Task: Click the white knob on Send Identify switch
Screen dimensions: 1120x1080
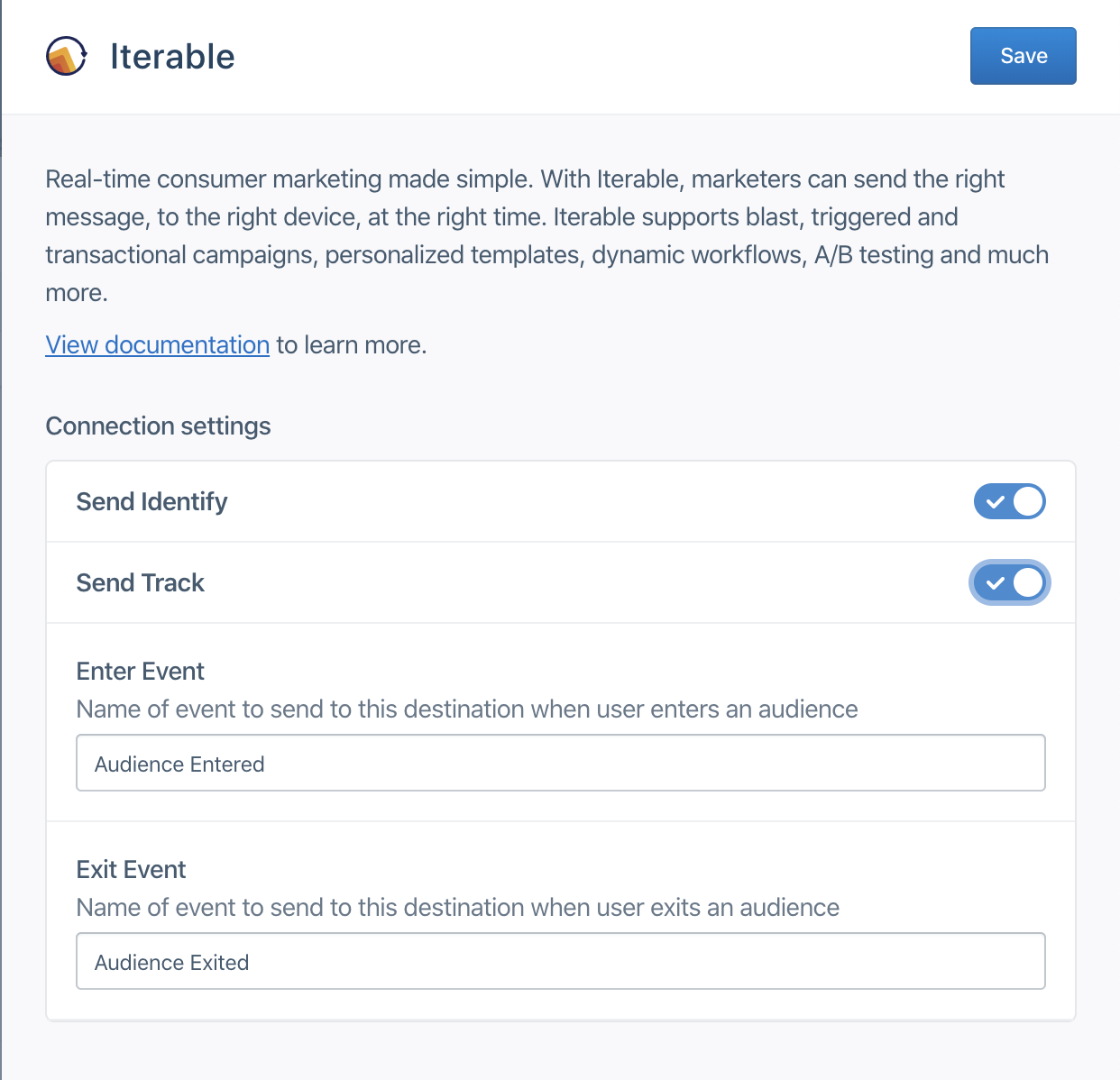Action: pos(1028,501)
